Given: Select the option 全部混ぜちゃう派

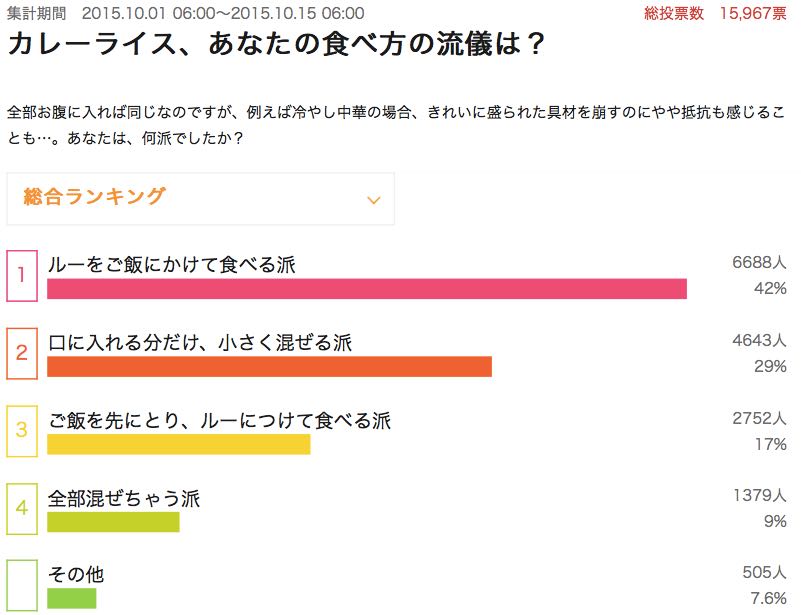Looking at the screenshot, I should click(124, 498).
